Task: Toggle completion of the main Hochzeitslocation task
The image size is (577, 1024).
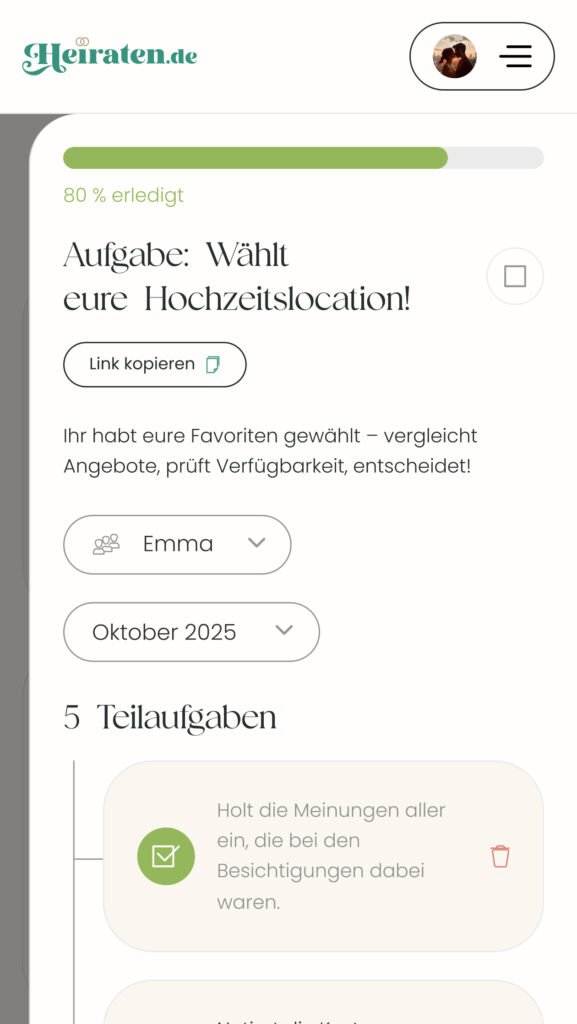Action: coord(514,276)
